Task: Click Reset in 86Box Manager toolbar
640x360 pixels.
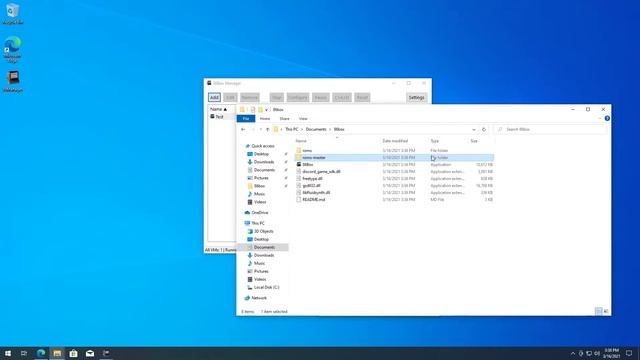Action: (362, 98)
